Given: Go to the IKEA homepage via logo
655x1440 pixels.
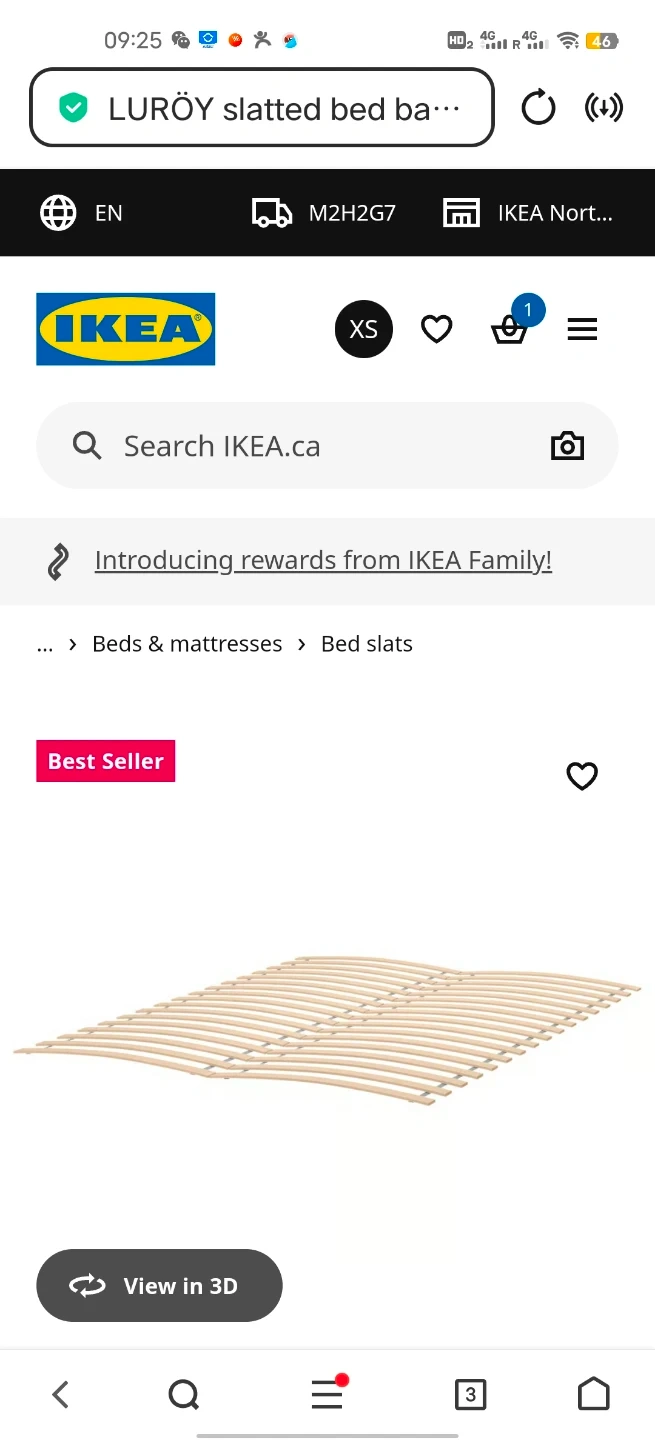Looking at the screenshot, I should coord(126,329).
